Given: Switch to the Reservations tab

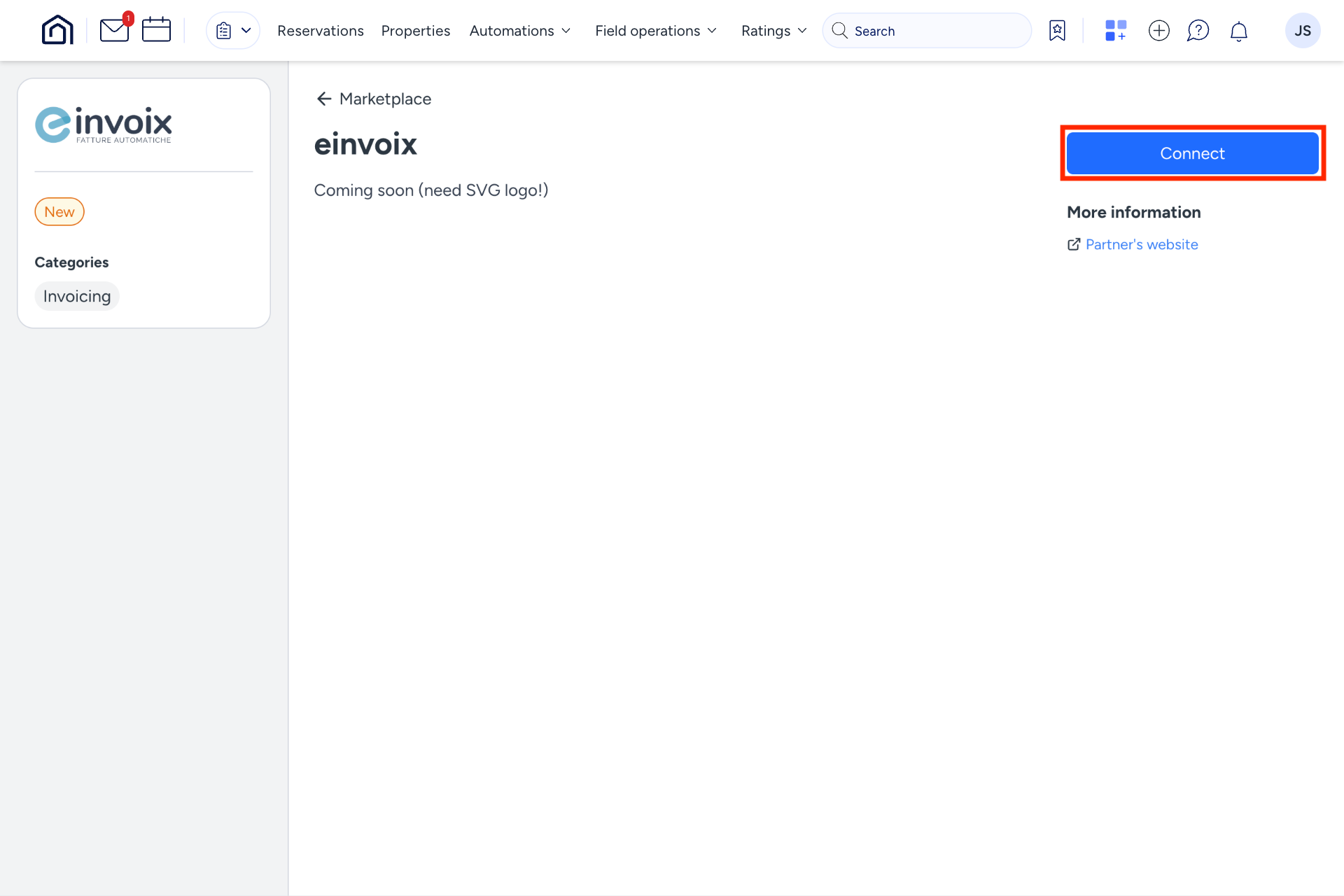Looking at the screenshot, I should tap(320, 30).
